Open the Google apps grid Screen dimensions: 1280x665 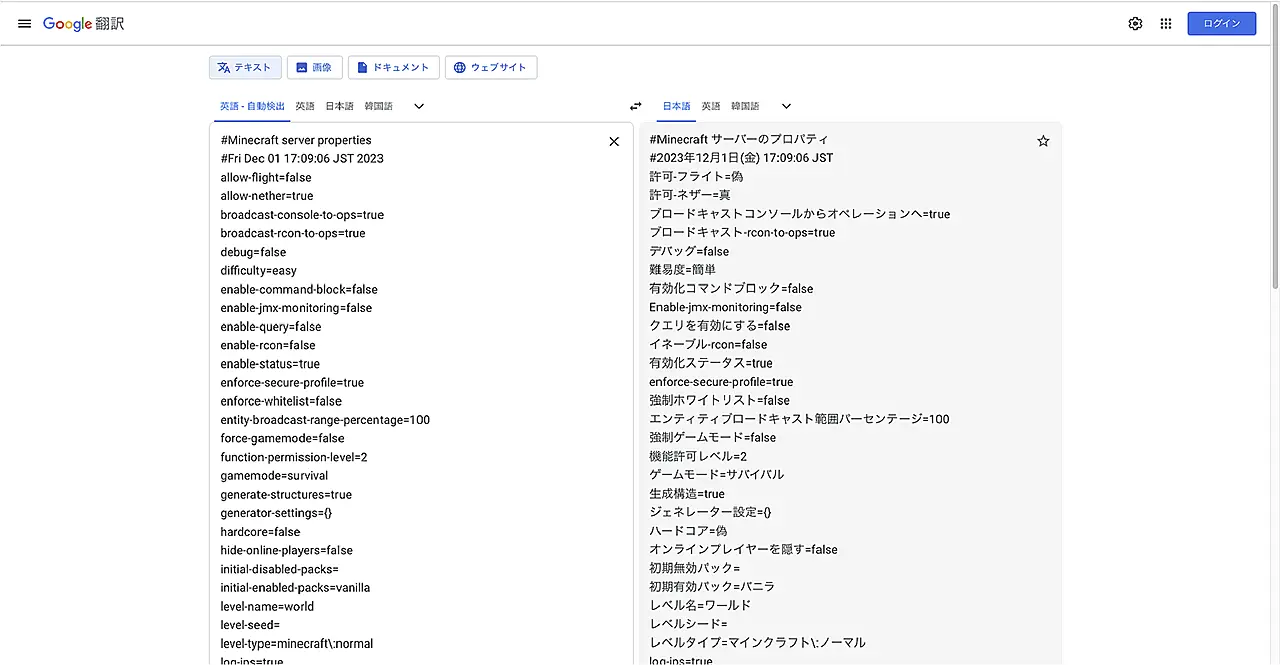[x=1166, y=24]
